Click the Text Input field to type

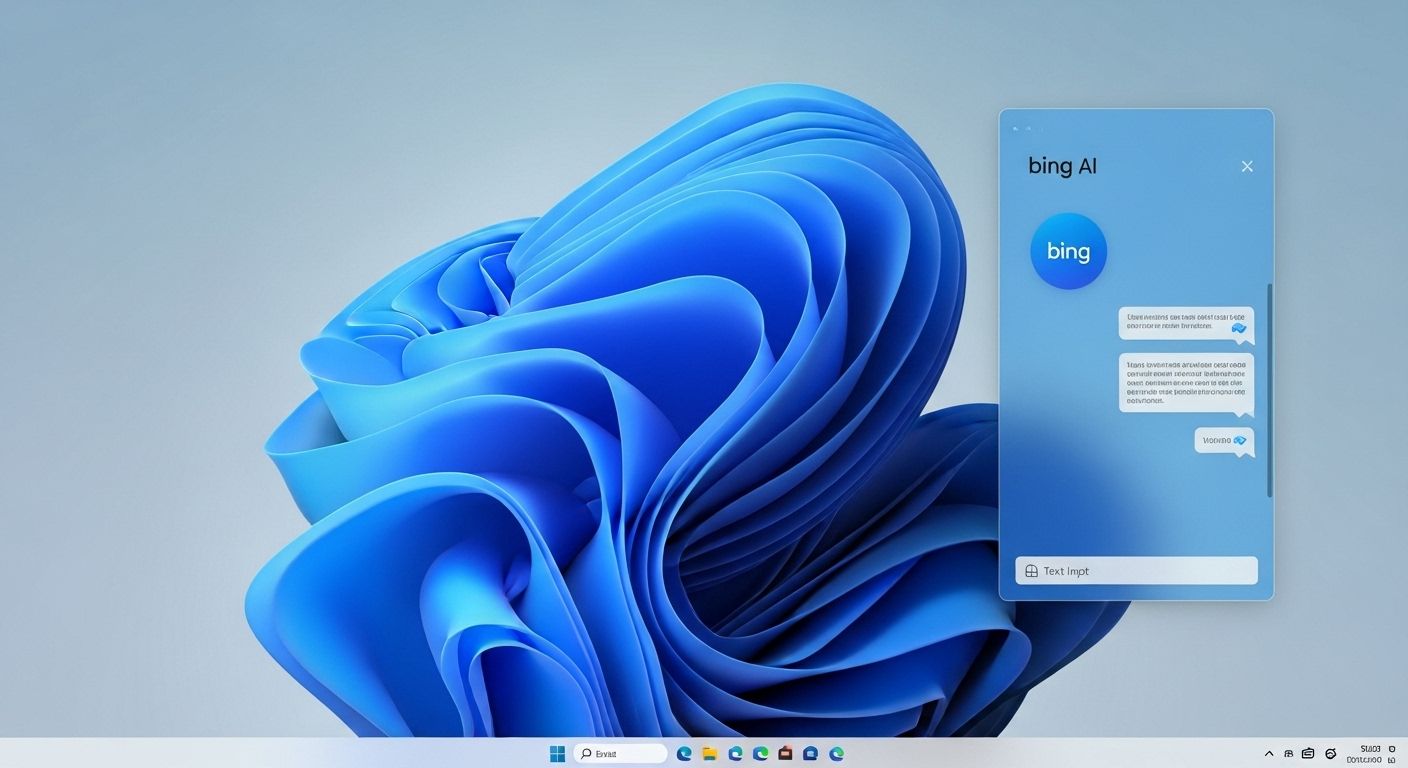pyautogui.click(x=1135, y=570)
